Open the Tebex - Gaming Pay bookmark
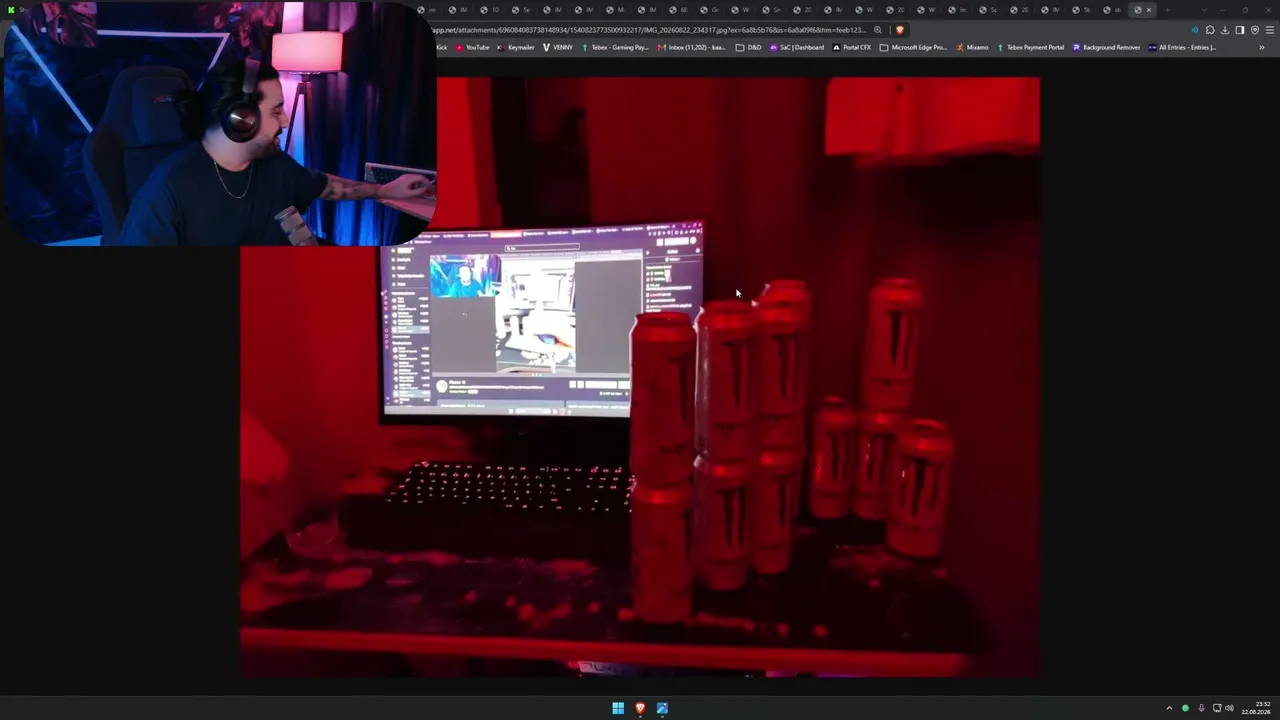 615,47
